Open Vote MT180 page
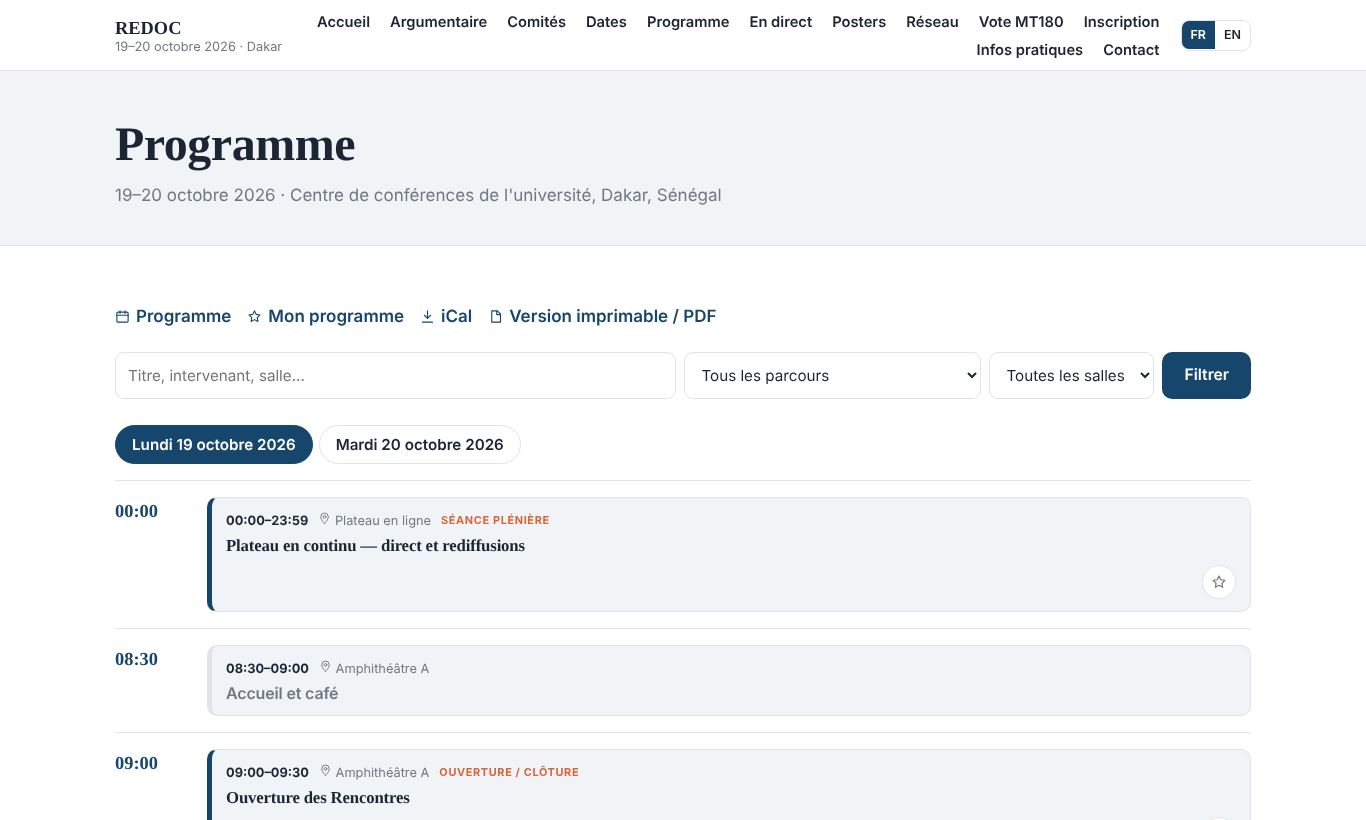The image size is (1366, 820). (x=1021, y=22)
